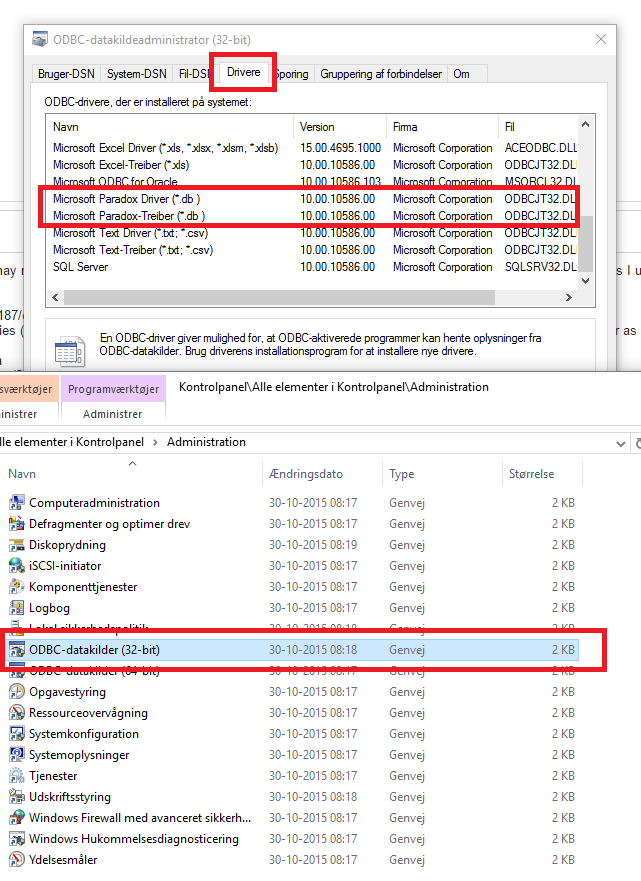Screen dimensions: 641x881
Task: Sort file list by Ændringsdato column
Action: pyautogui.click(x=305, y=474)
